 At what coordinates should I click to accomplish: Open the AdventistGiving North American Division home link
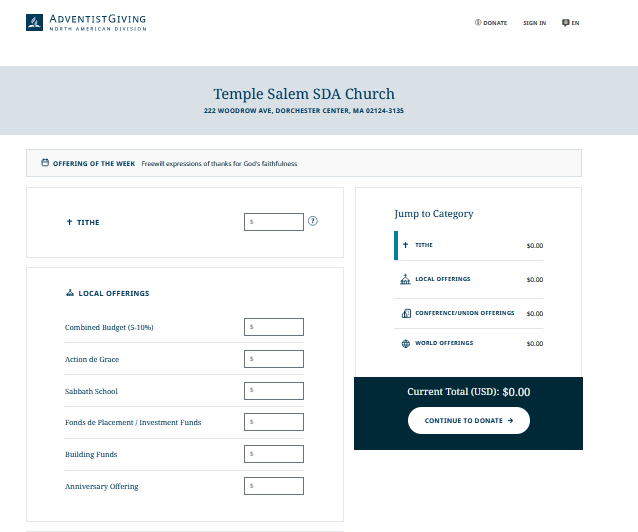(x=86, y=22)
